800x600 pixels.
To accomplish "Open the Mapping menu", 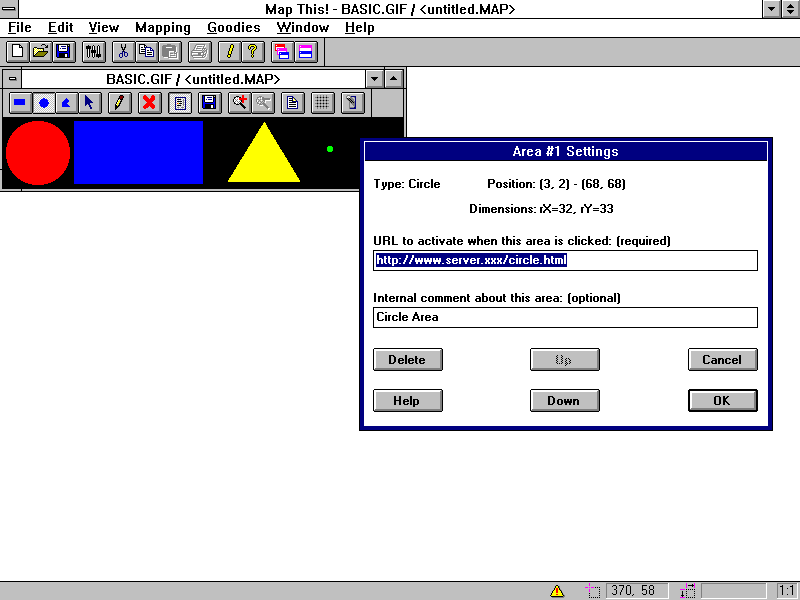I will (x=163, y=27).
